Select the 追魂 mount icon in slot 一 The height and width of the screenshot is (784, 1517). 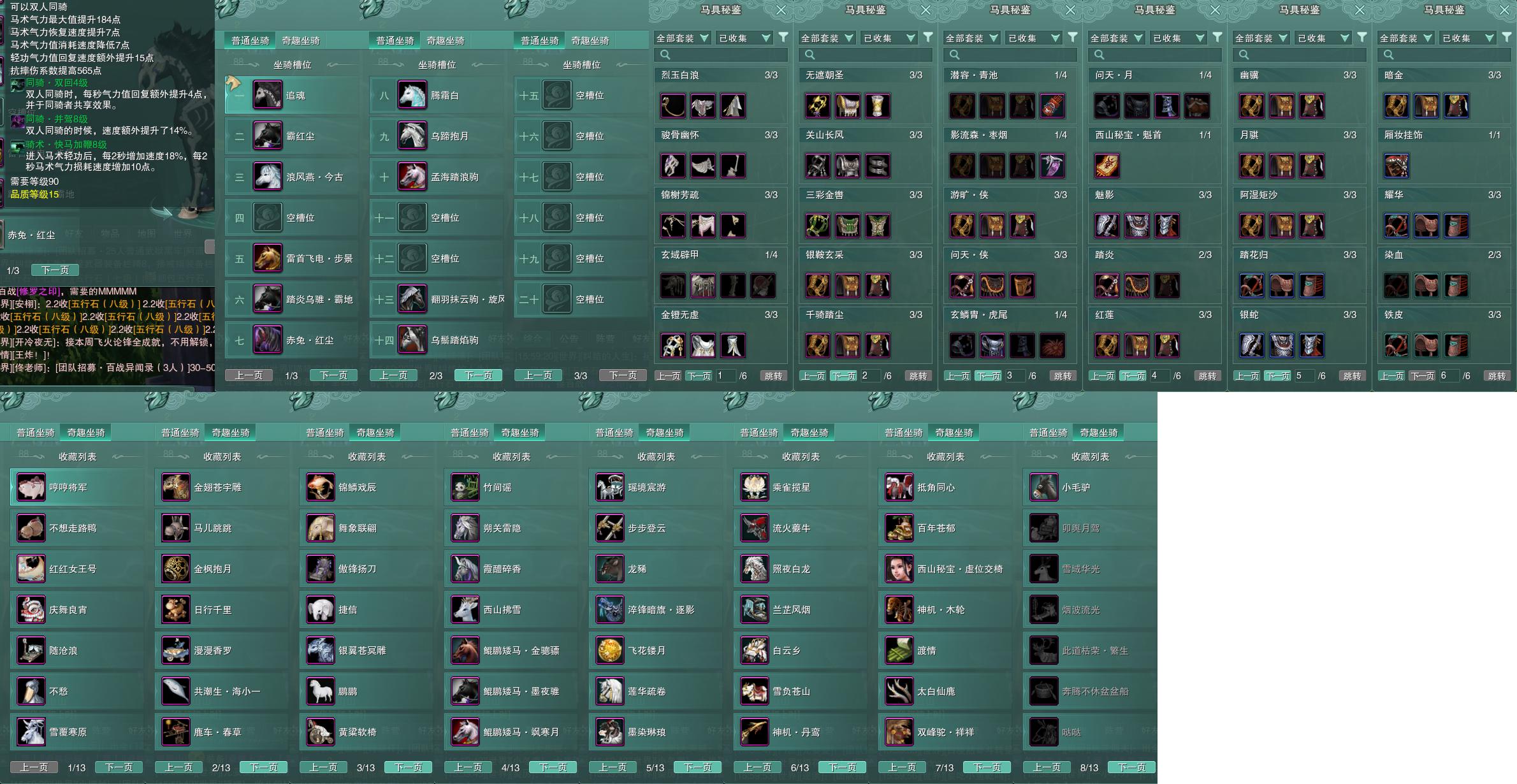pos(268,95)
